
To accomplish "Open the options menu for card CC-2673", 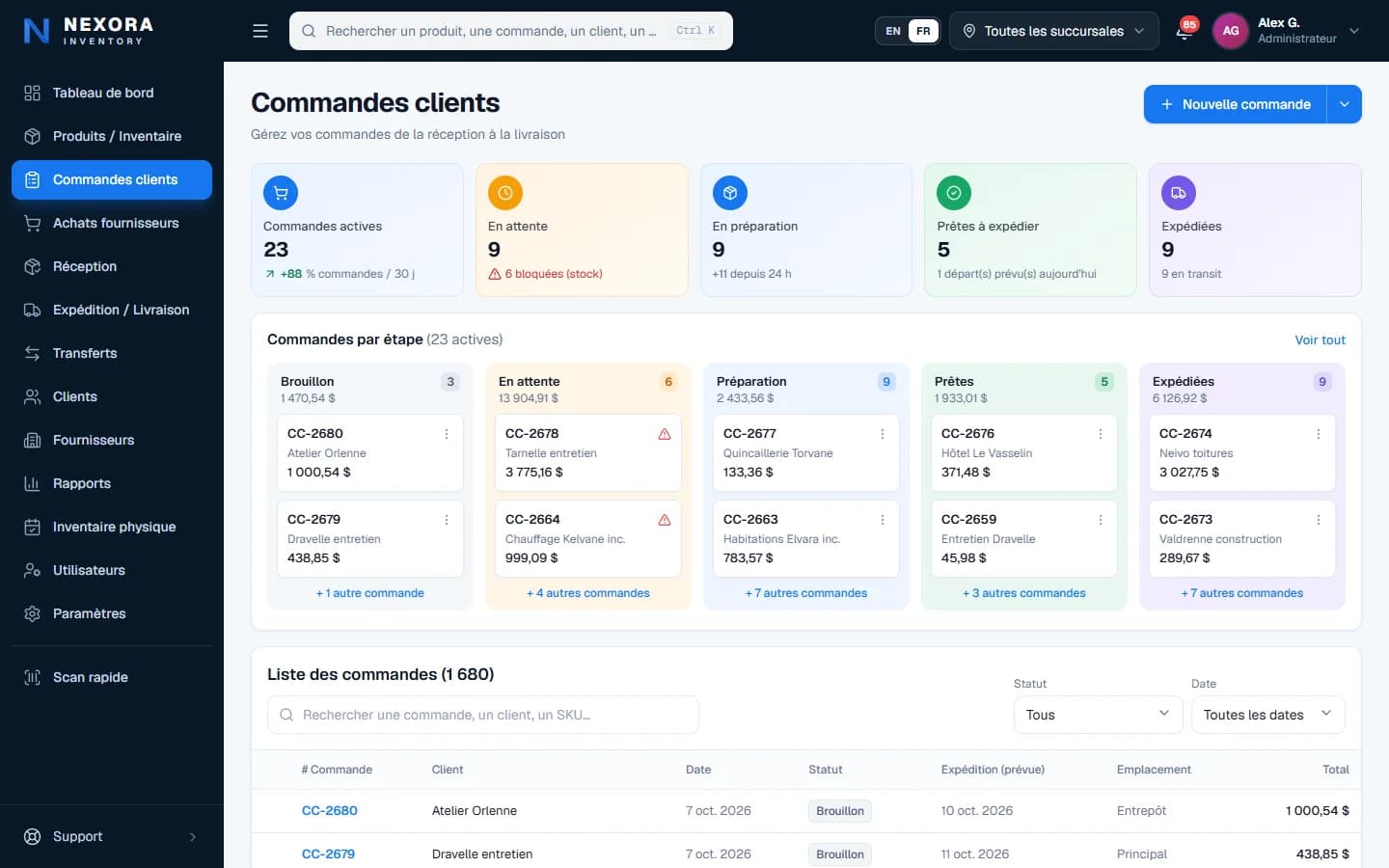I will pyautogui.click(x=1319, y=520).
